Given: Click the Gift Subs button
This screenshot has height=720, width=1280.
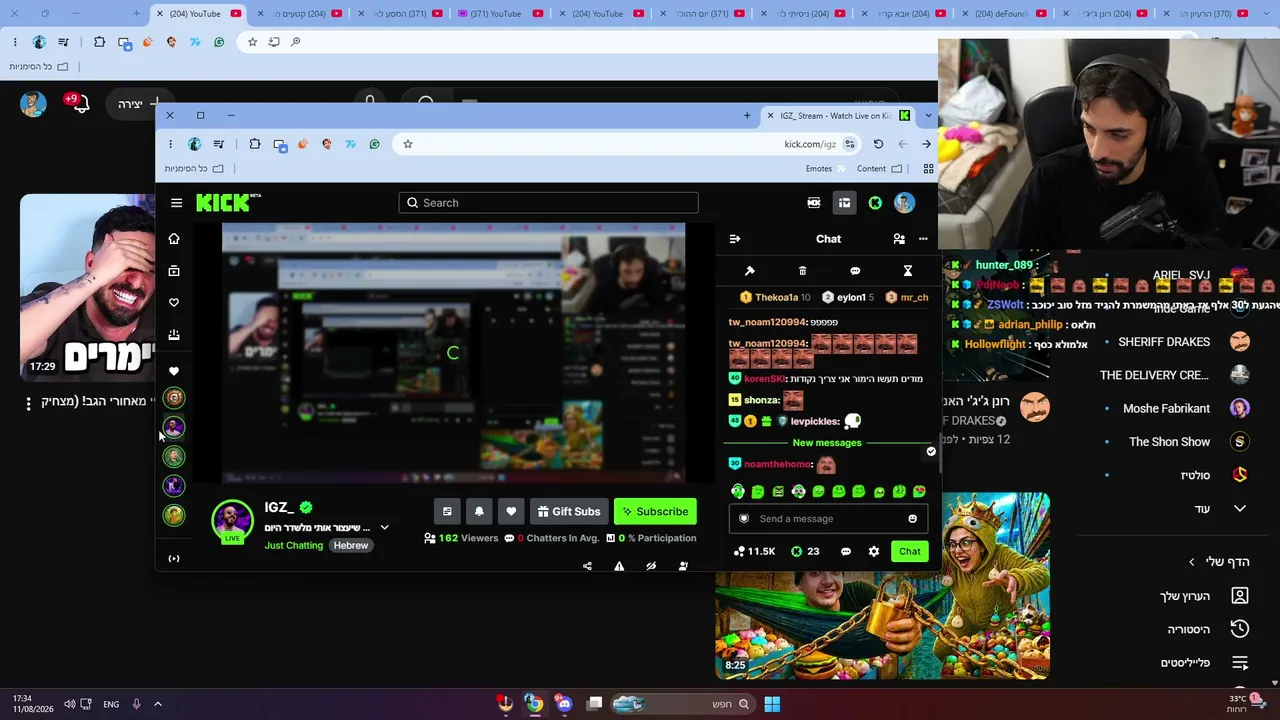Looking at the screenshot, I should click(569, 511).
